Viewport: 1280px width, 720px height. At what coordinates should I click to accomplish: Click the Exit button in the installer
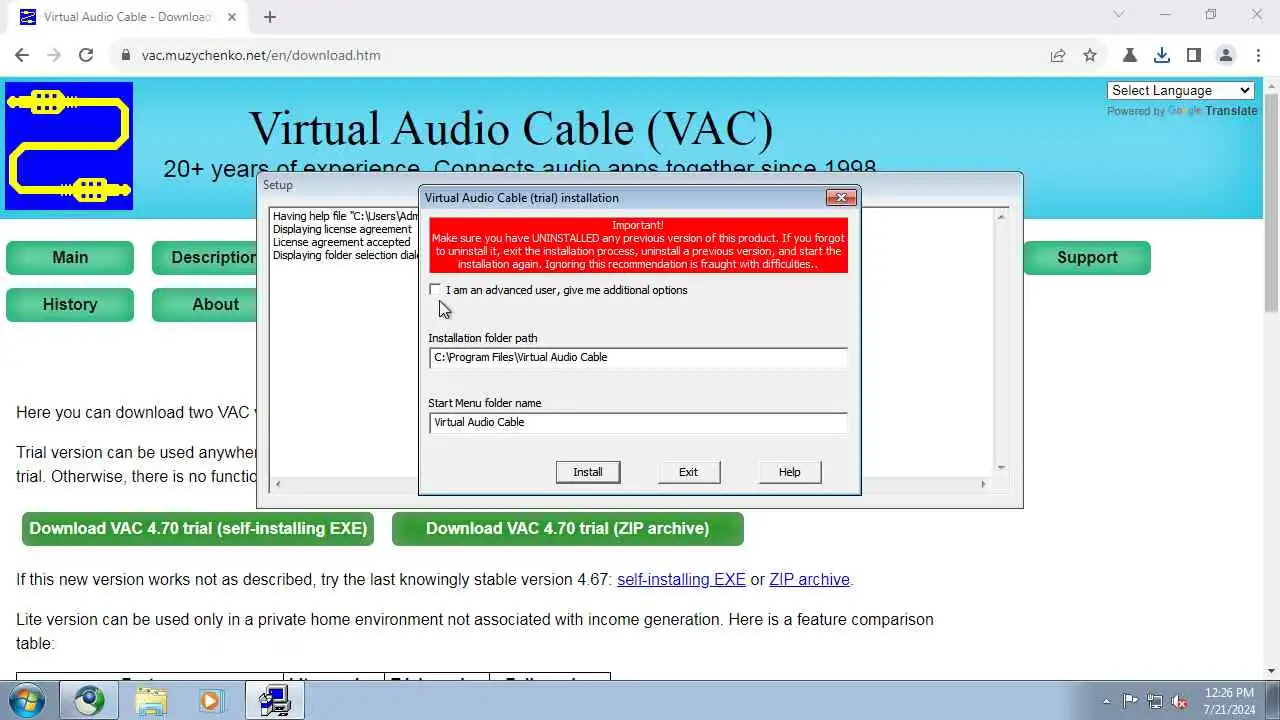(x=688, y=472)
